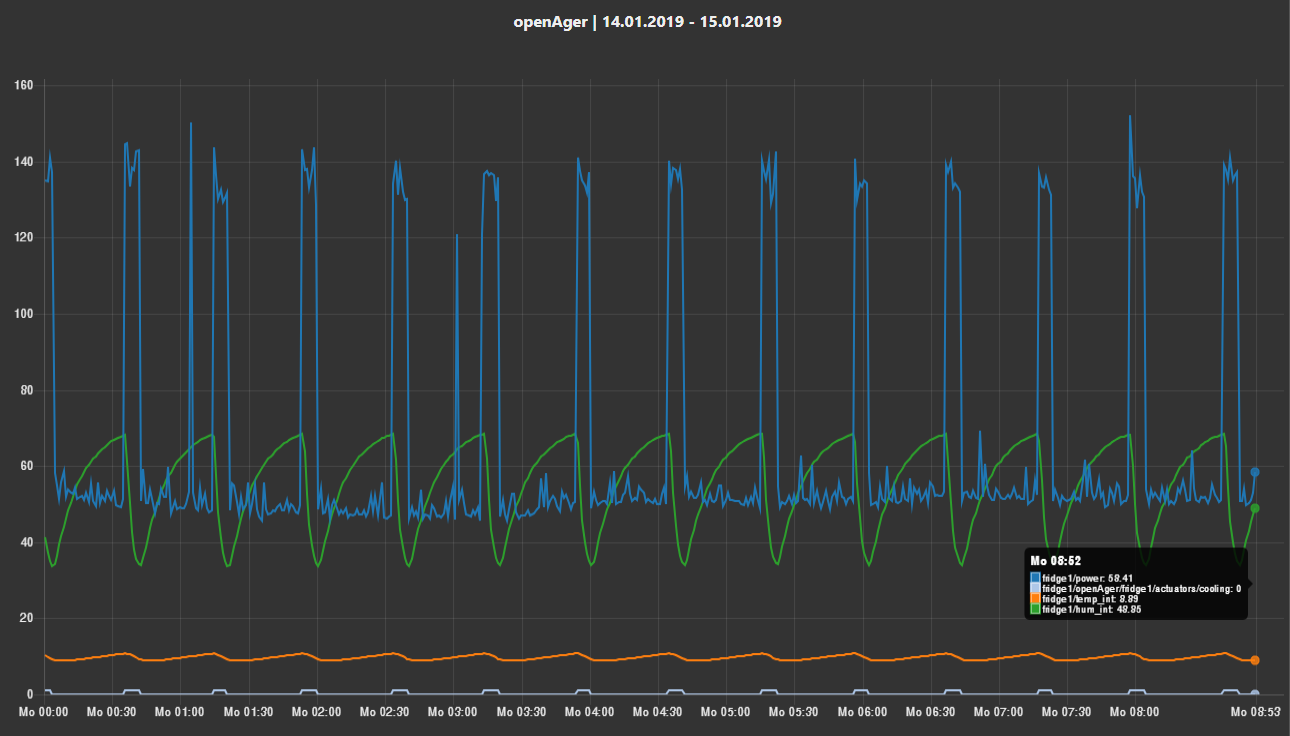Viewport: 1290px width, 736px height.
Task: Click x-axis label 'Mo 03:00'
Action: pyautogui.click(x=453, y=712)
